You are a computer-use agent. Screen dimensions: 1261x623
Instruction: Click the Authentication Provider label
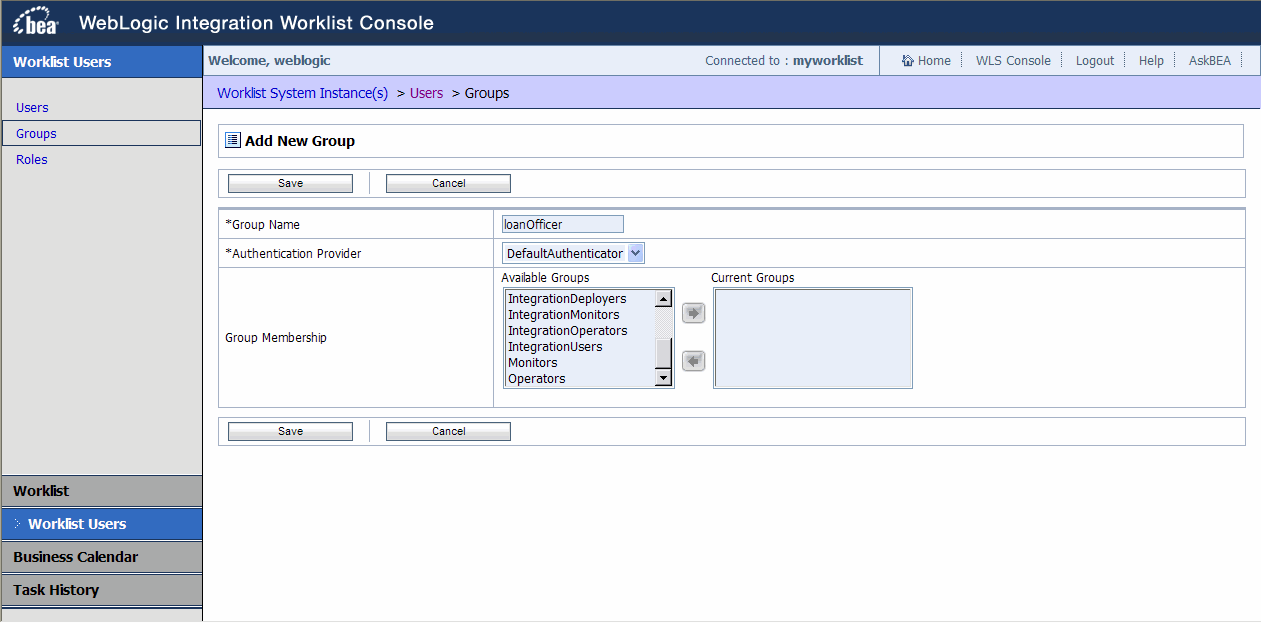pos(293,254)
